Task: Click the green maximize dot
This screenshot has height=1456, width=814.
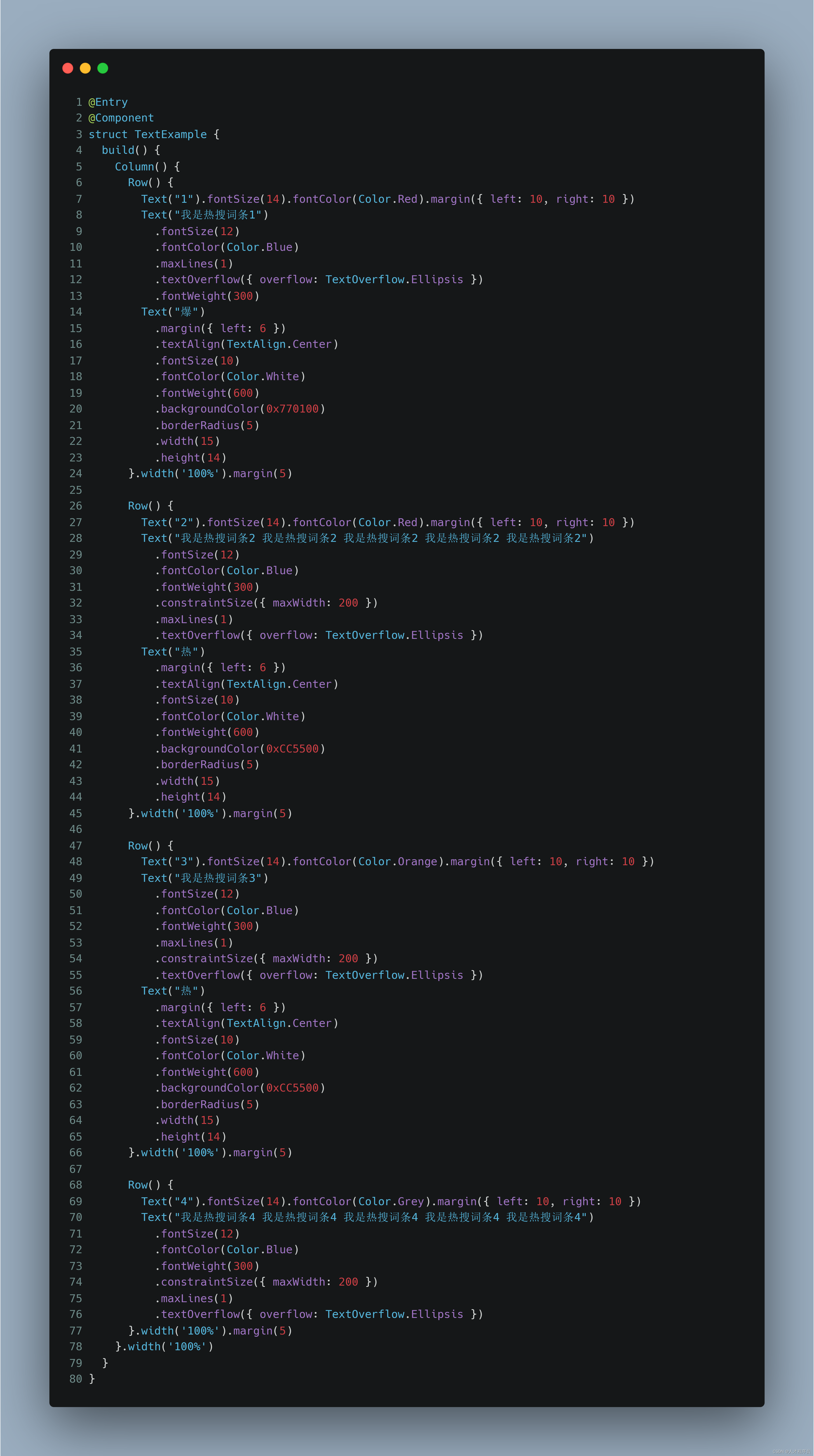Action: [x=103, y=68]
